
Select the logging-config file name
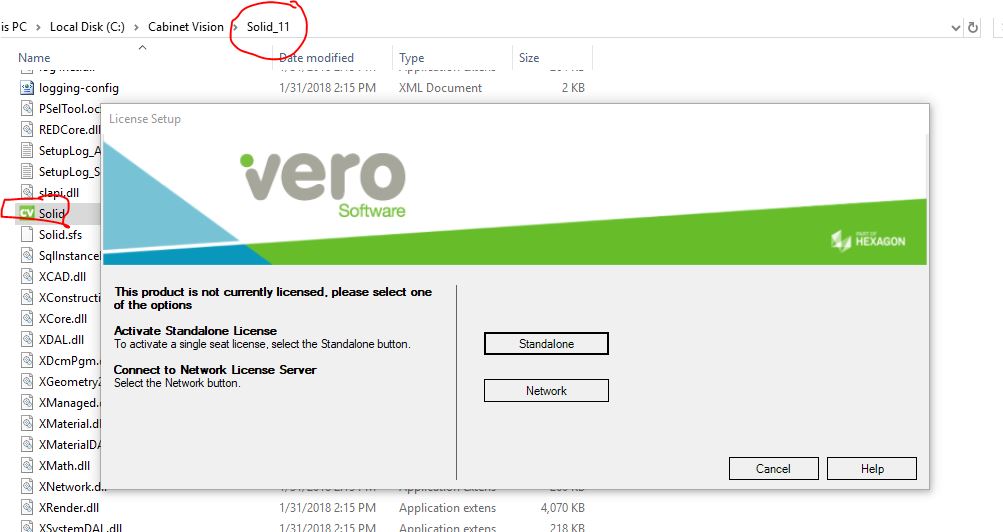point(79,88)
